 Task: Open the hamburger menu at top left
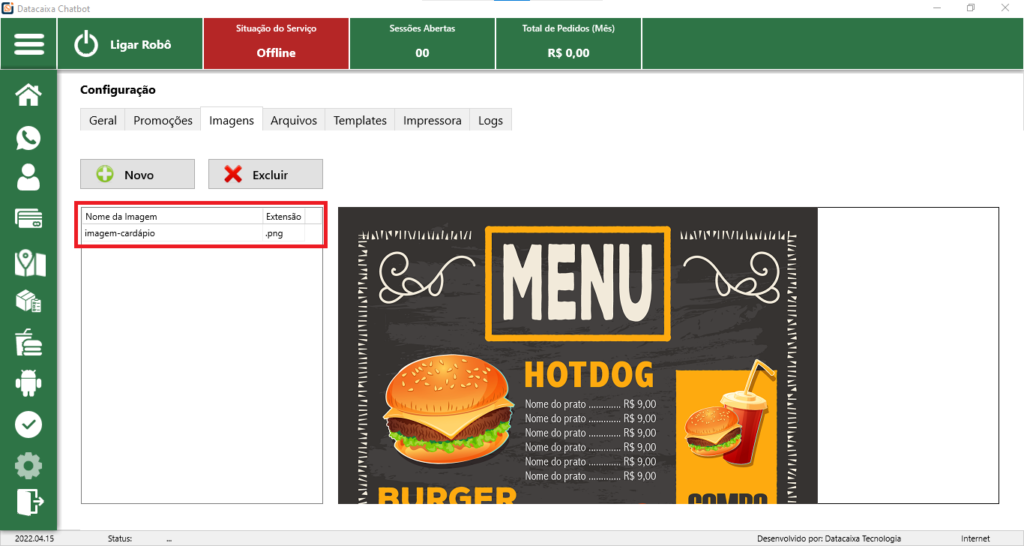click(29, 45)
